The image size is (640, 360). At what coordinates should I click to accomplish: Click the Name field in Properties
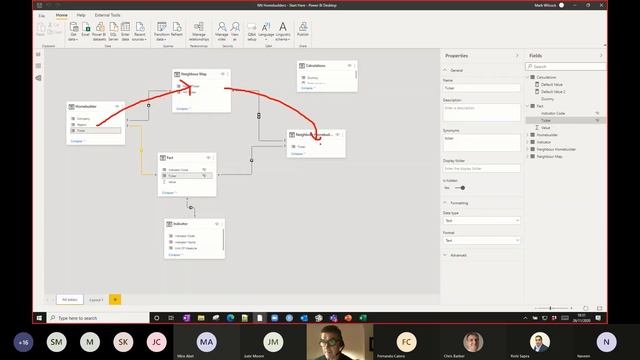tap(482, 88)
